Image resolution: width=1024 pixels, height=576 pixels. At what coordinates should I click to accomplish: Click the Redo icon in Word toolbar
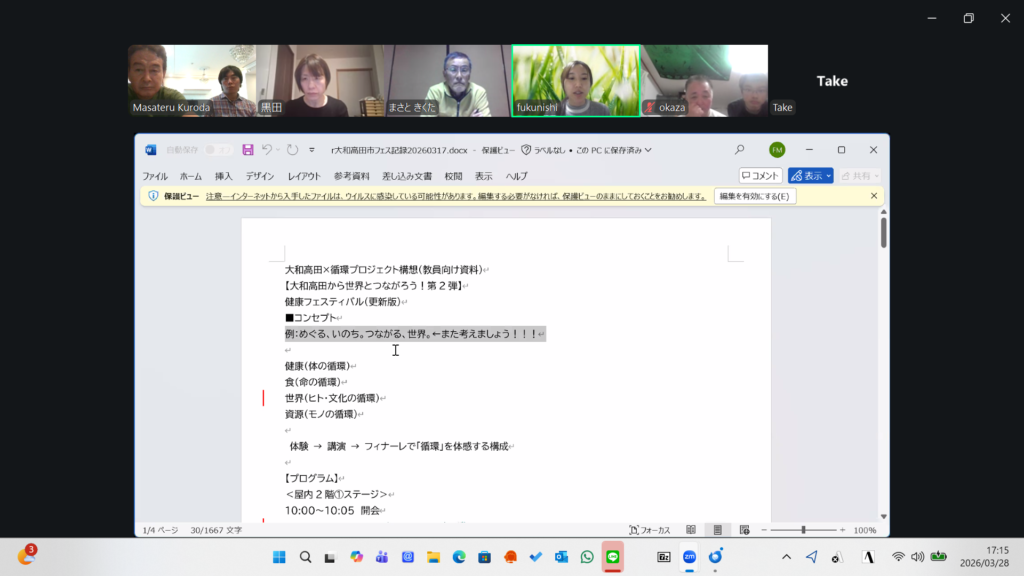point(292,150)
